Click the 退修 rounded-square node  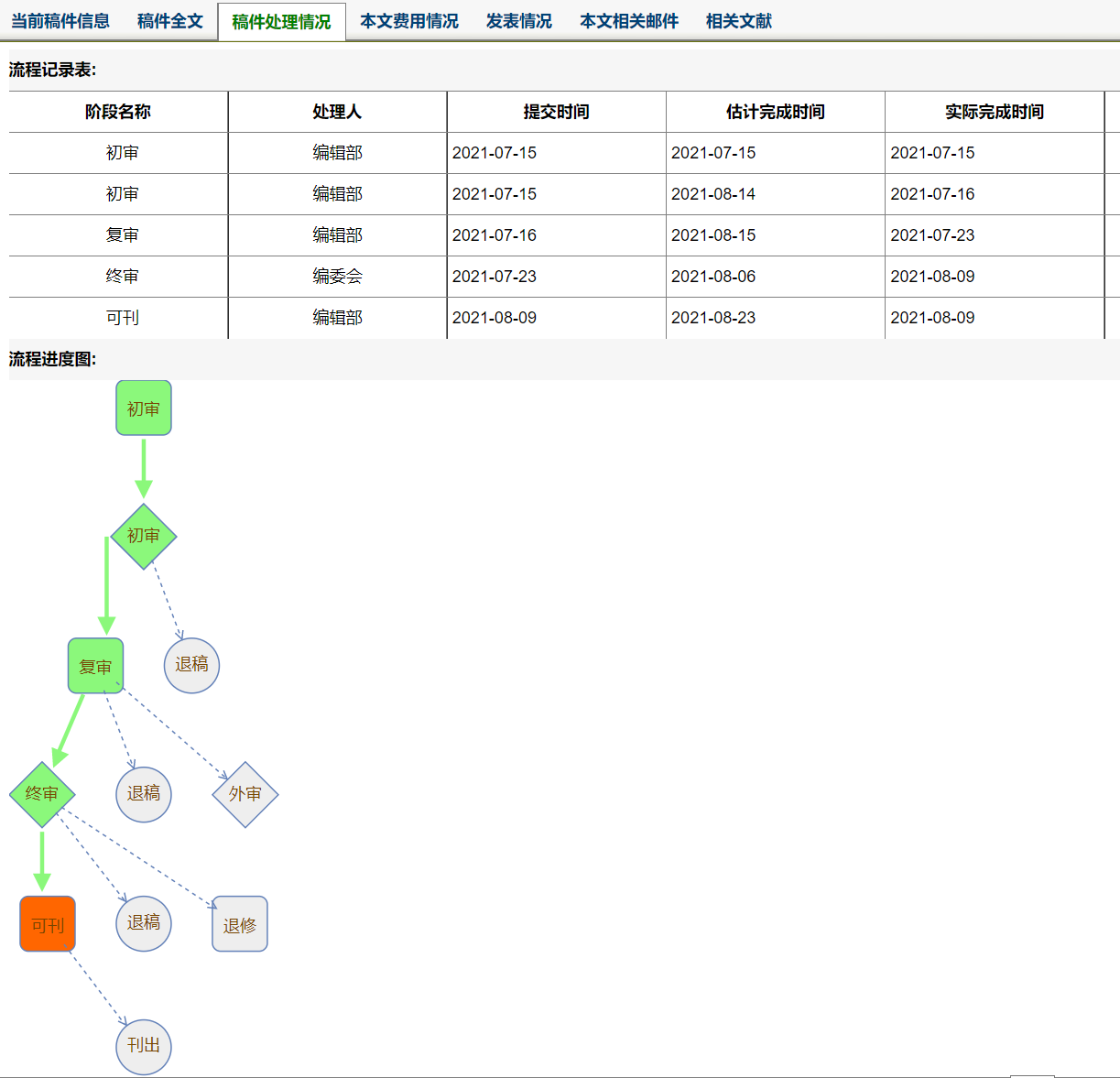[x=240, y=924]
